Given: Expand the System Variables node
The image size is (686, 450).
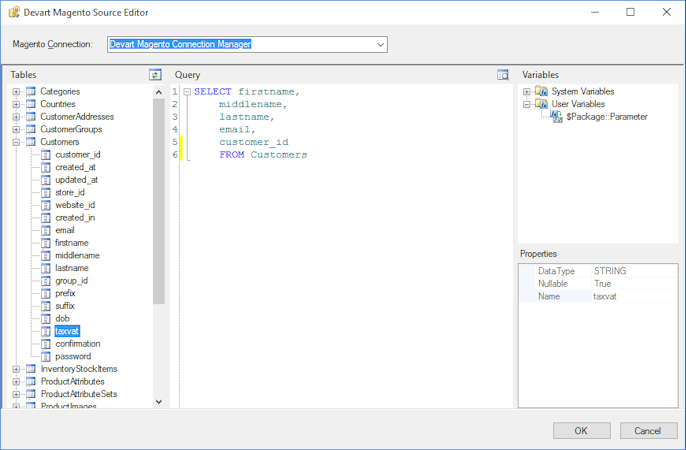Looking at the screenshot, I should 527,92.
